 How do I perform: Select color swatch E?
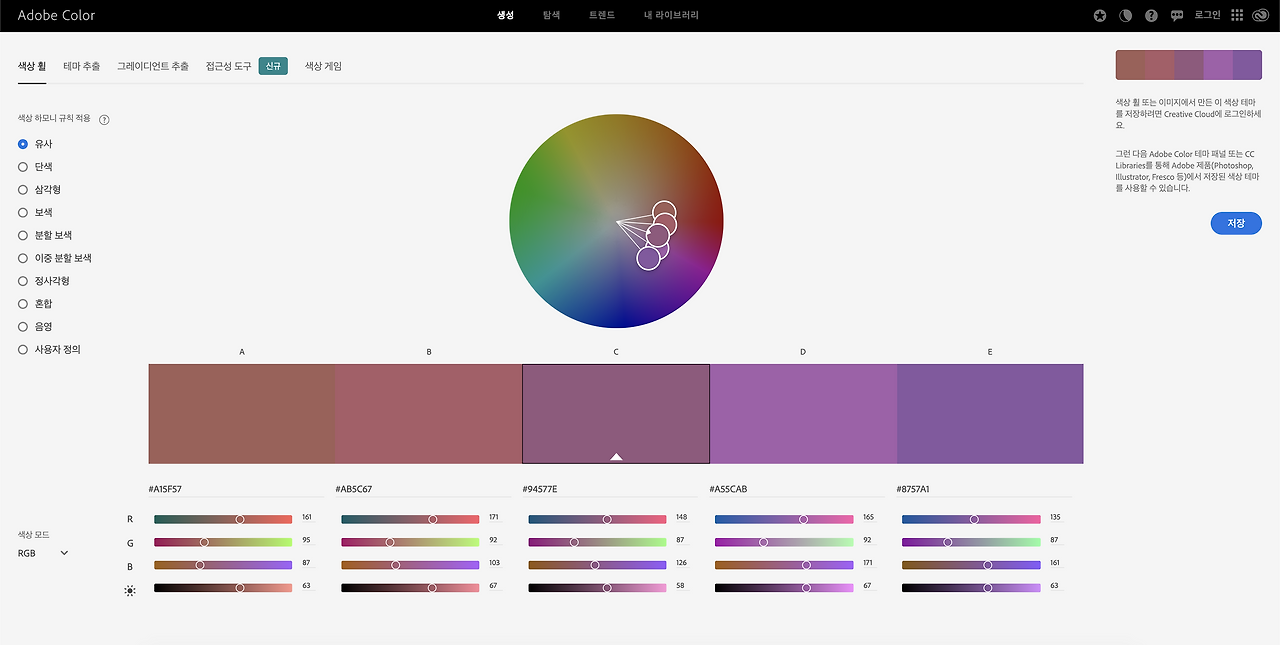pyautogui.click(x=990, y=413)
